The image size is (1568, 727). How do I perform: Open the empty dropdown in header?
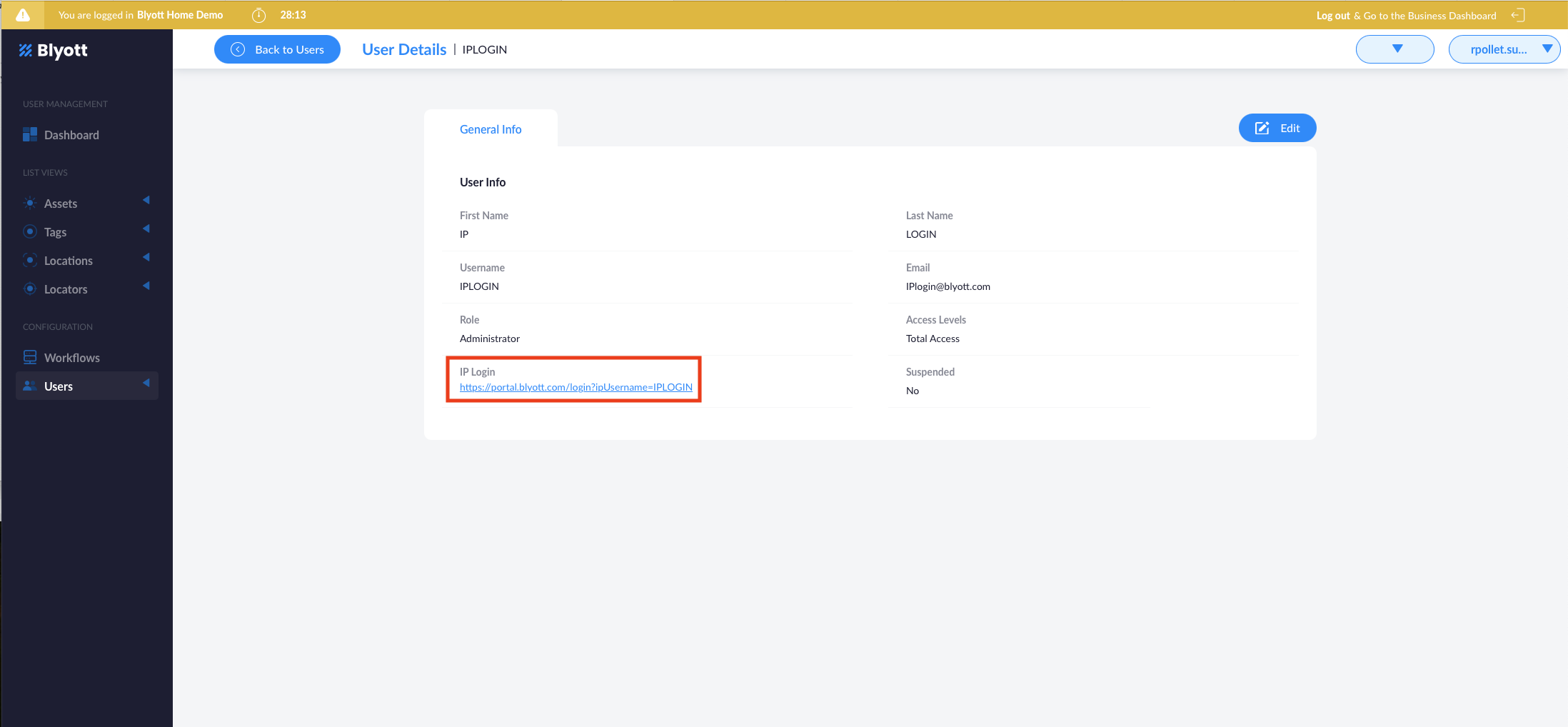pos(1394,49)
